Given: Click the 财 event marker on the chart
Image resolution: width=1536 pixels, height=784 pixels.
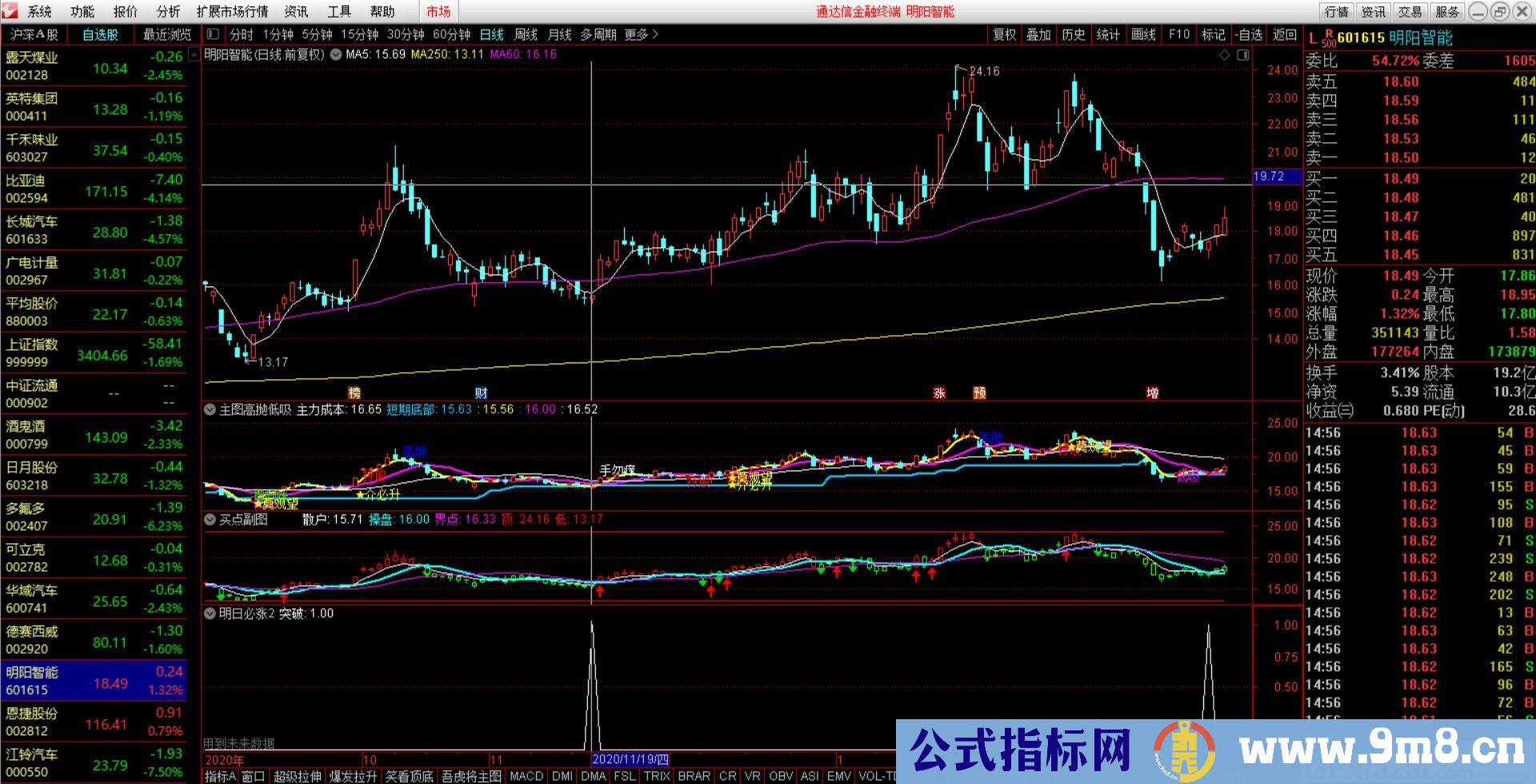Looking at the screenshot, I should [x=481, y=393].
